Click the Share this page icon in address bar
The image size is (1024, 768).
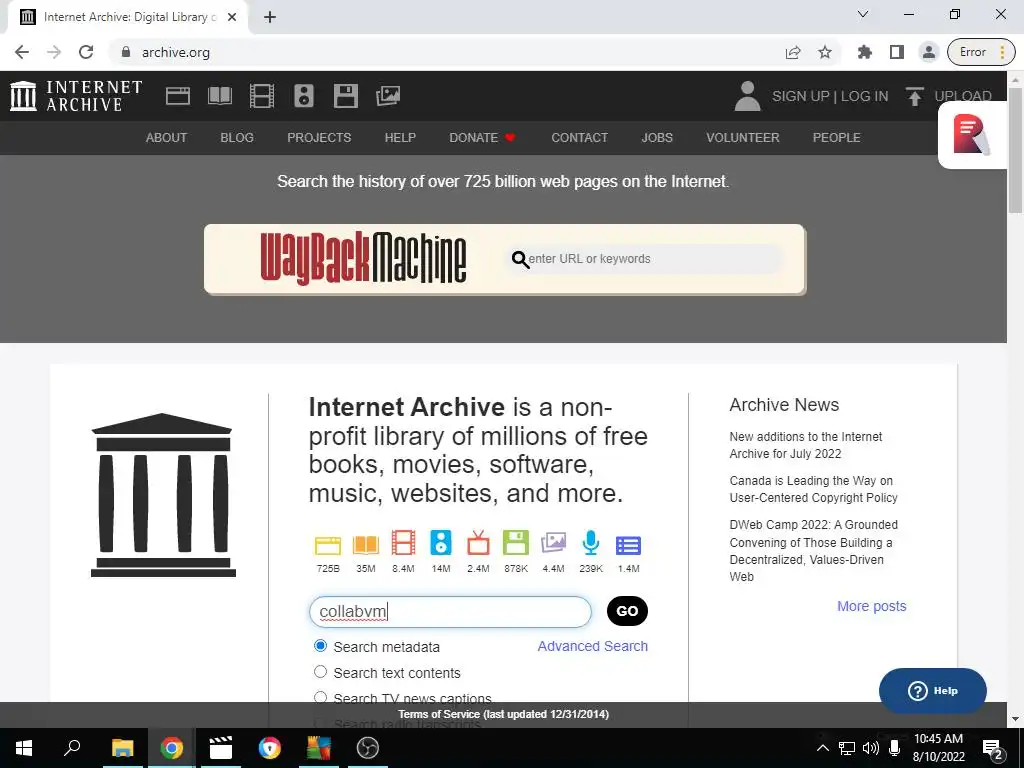[793, 52]
